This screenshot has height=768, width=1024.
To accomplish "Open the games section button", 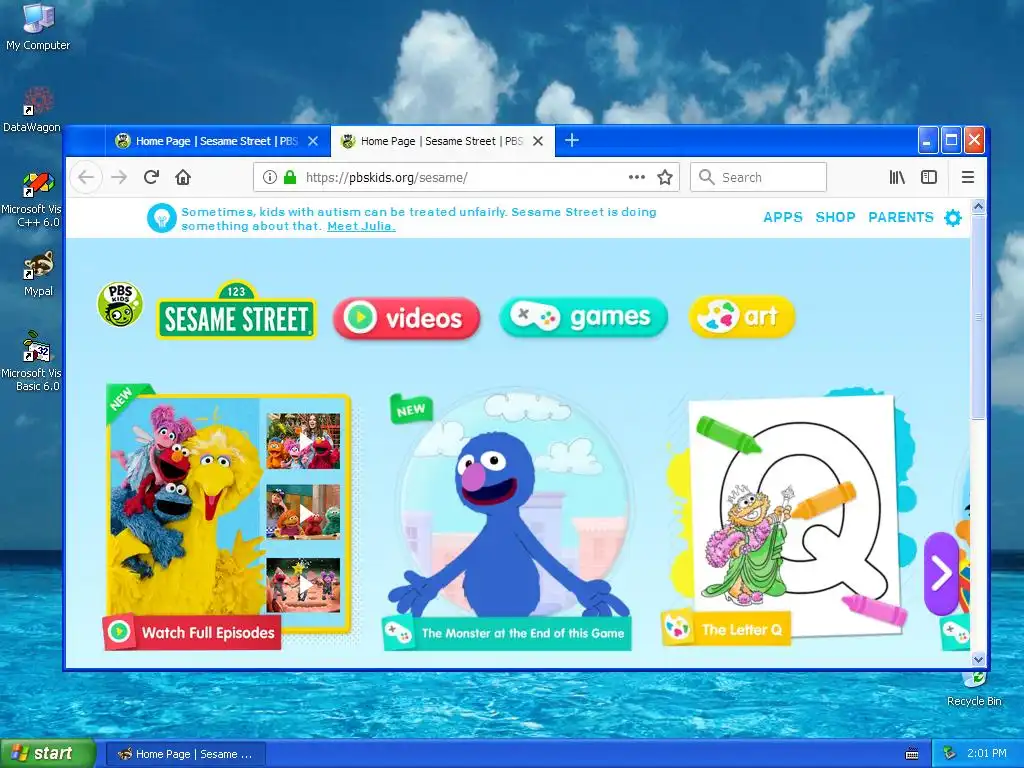I will 583,317.
